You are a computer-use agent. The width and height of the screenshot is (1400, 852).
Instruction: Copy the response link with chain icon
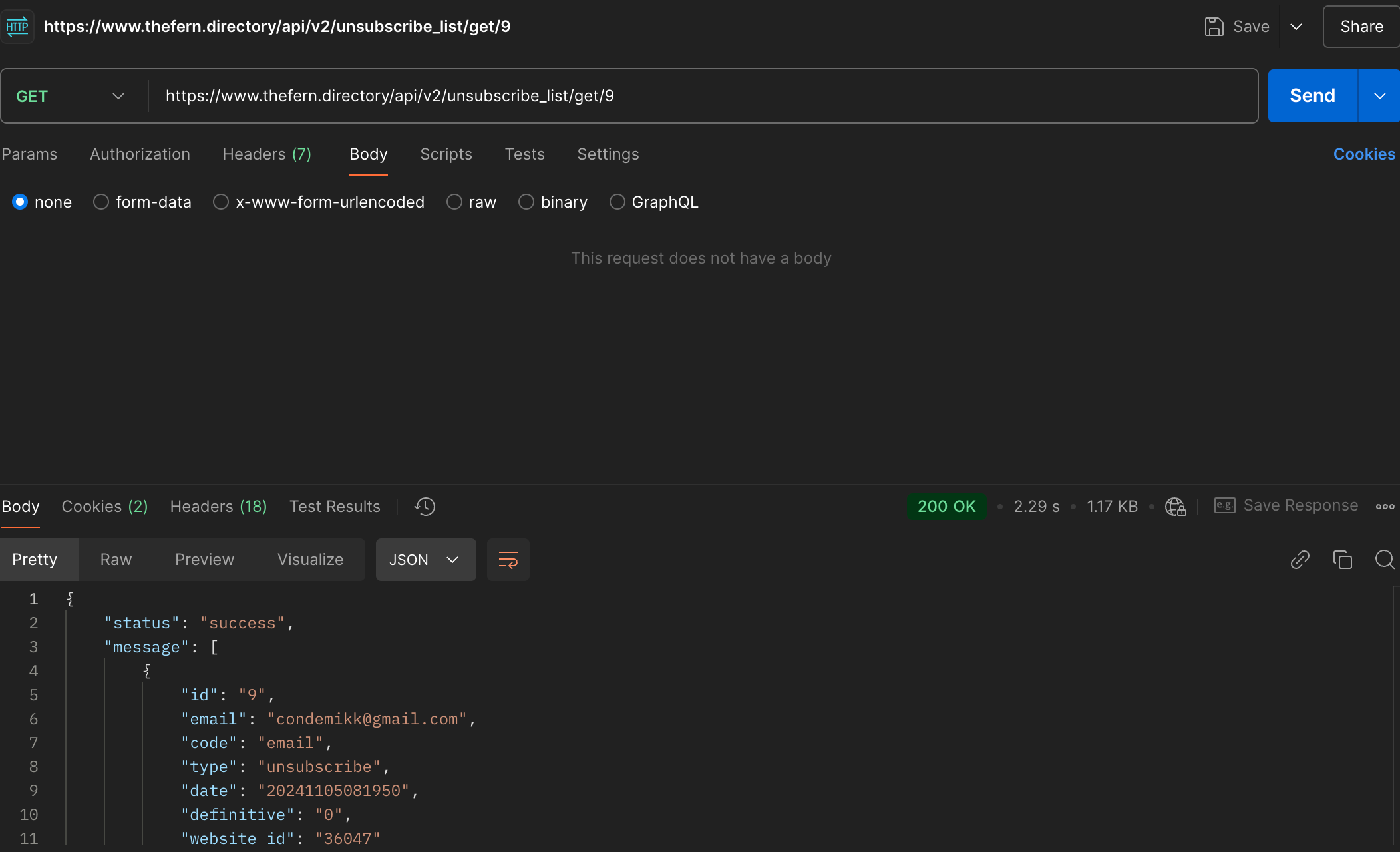pyautogui.click(x=1300, y=560)
